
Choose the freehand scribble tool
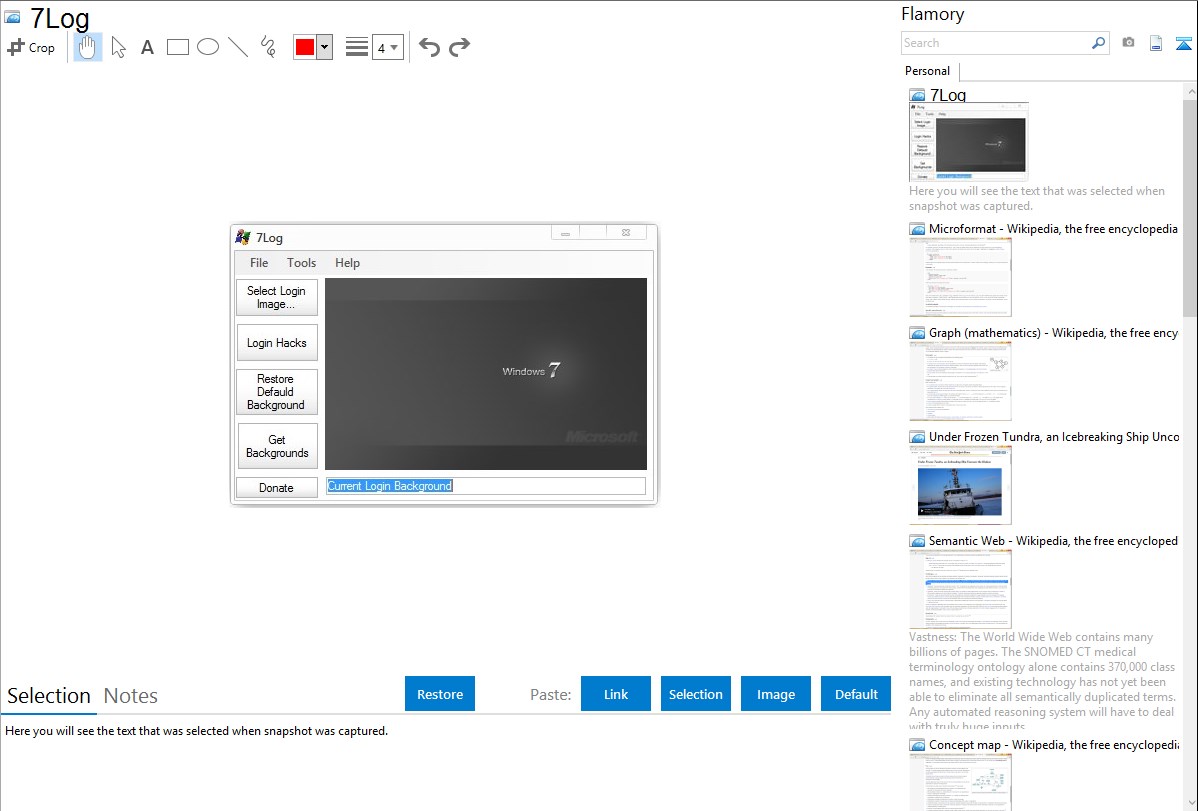coord(268,47)
